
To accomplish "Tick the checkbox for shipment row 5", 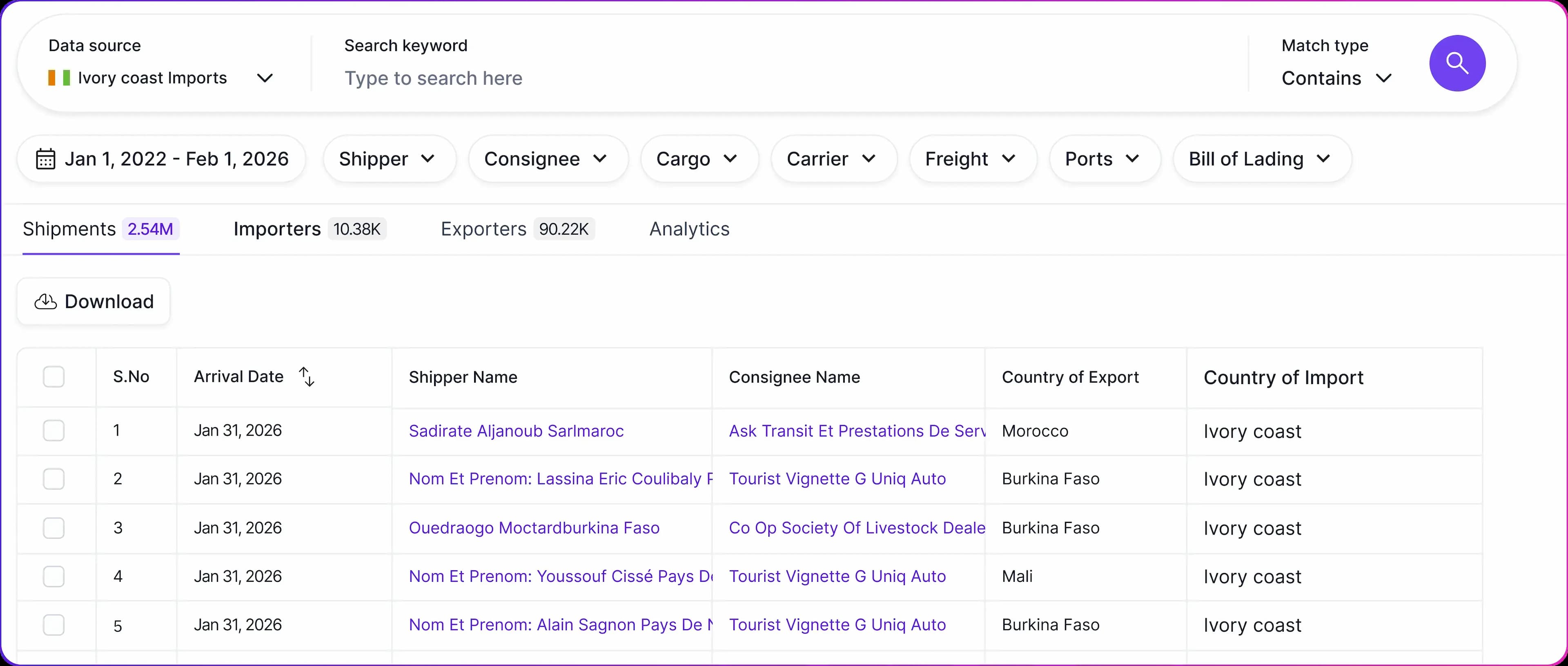I will pos(53,625).
